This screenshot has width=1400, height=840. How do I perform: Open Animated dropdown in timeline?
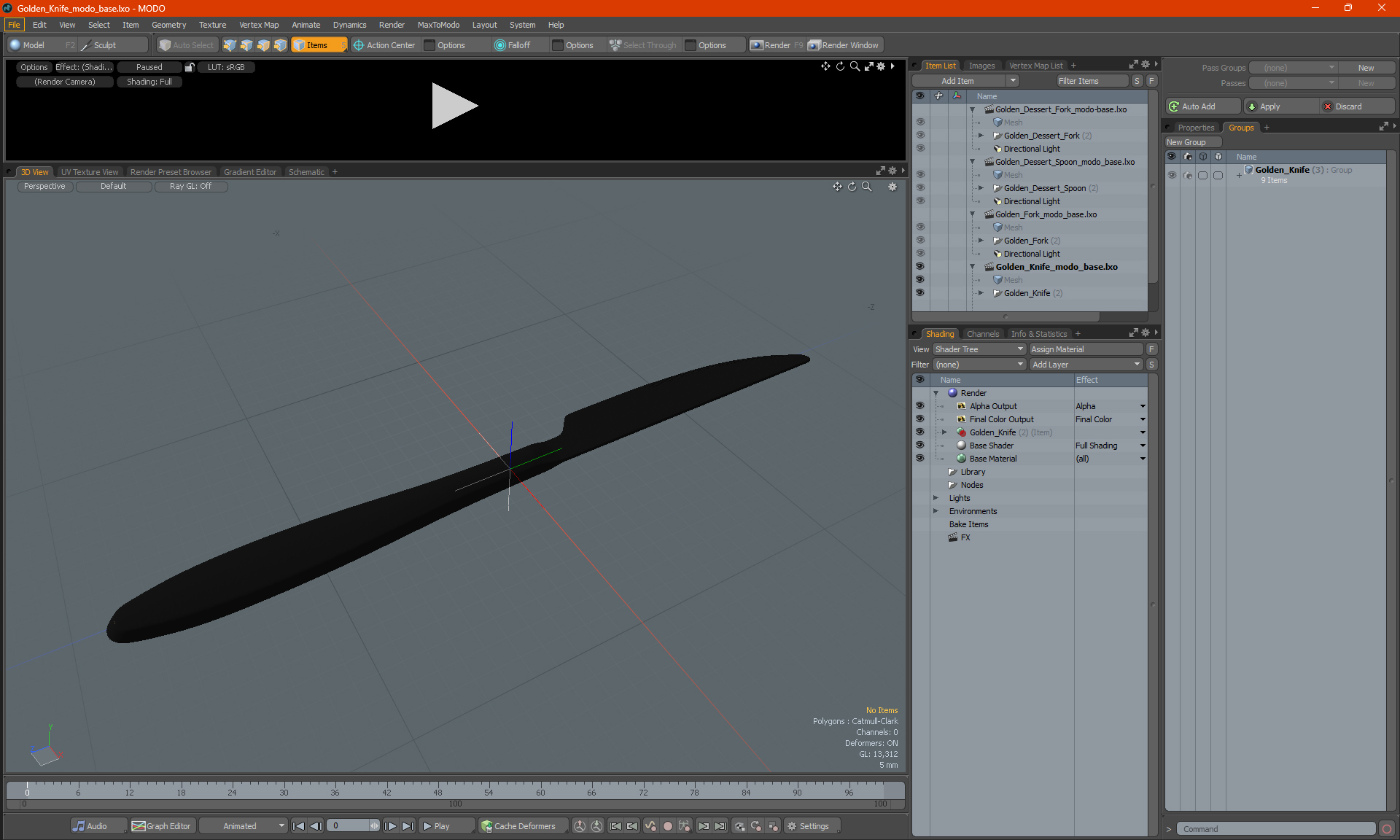tap(244, 826)
